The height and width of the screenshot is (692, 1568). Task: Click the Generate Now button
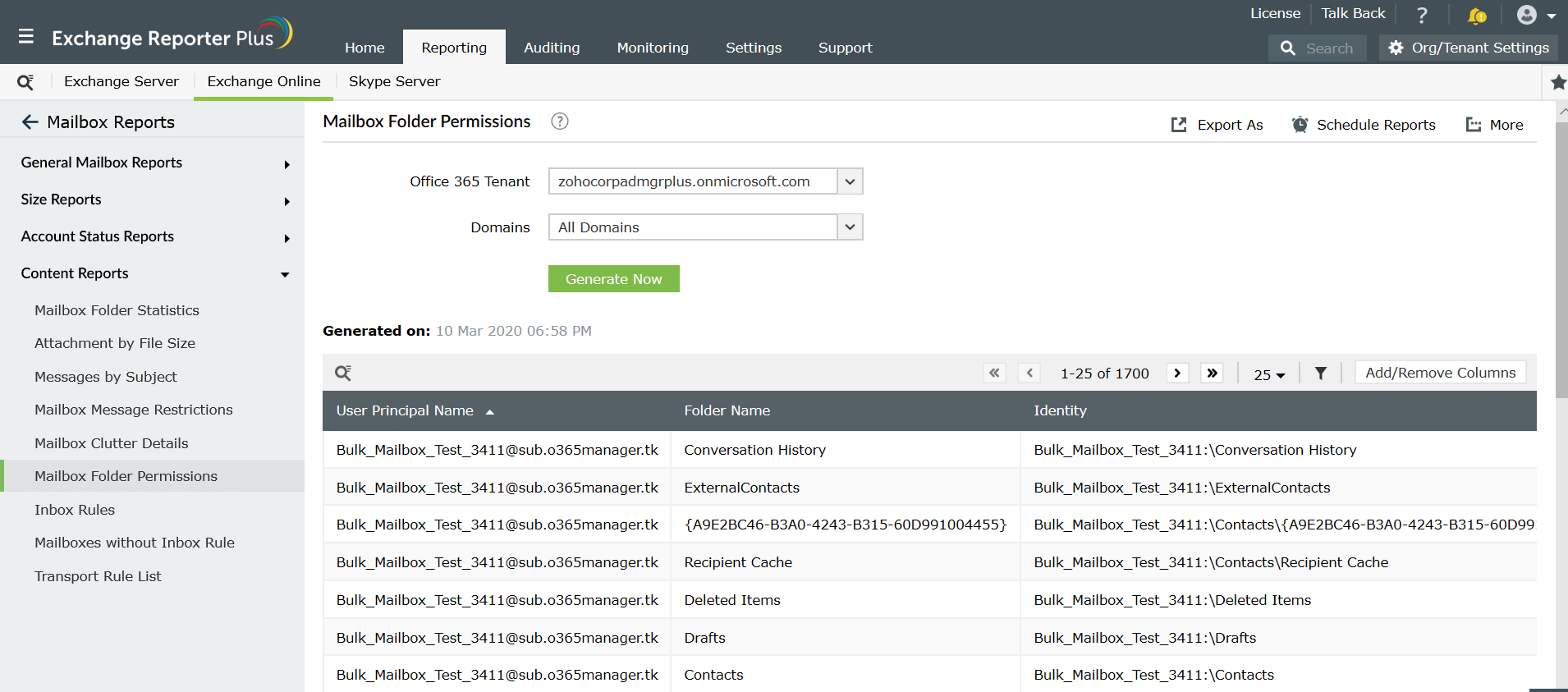[x=614, y=279]
